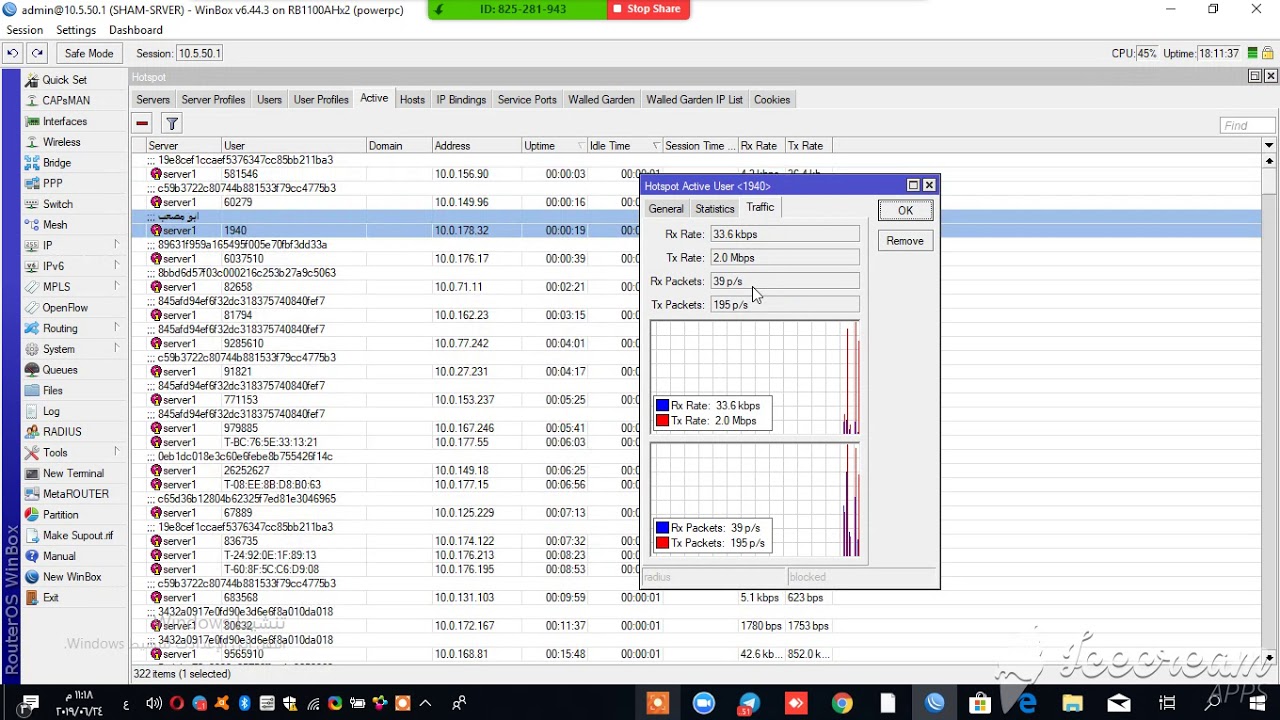This screenshot has height=720, width=1280.
Task: Open the filter funnel in Hotspot toolbar
Action: (172, 124)
